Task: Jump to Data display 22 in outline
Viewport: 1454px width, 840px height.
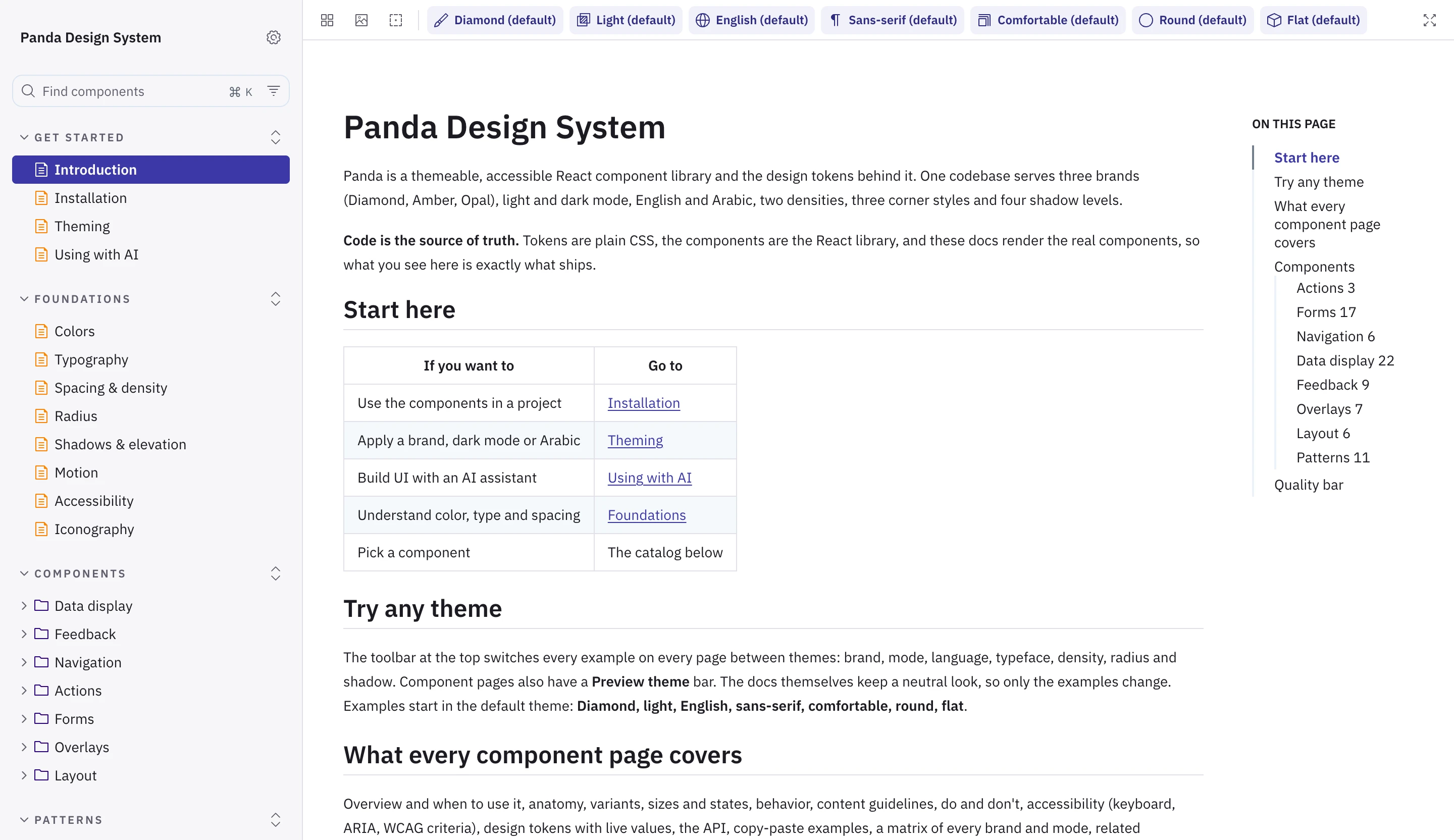Action: pyautogui.click(x=1345, y=360)
